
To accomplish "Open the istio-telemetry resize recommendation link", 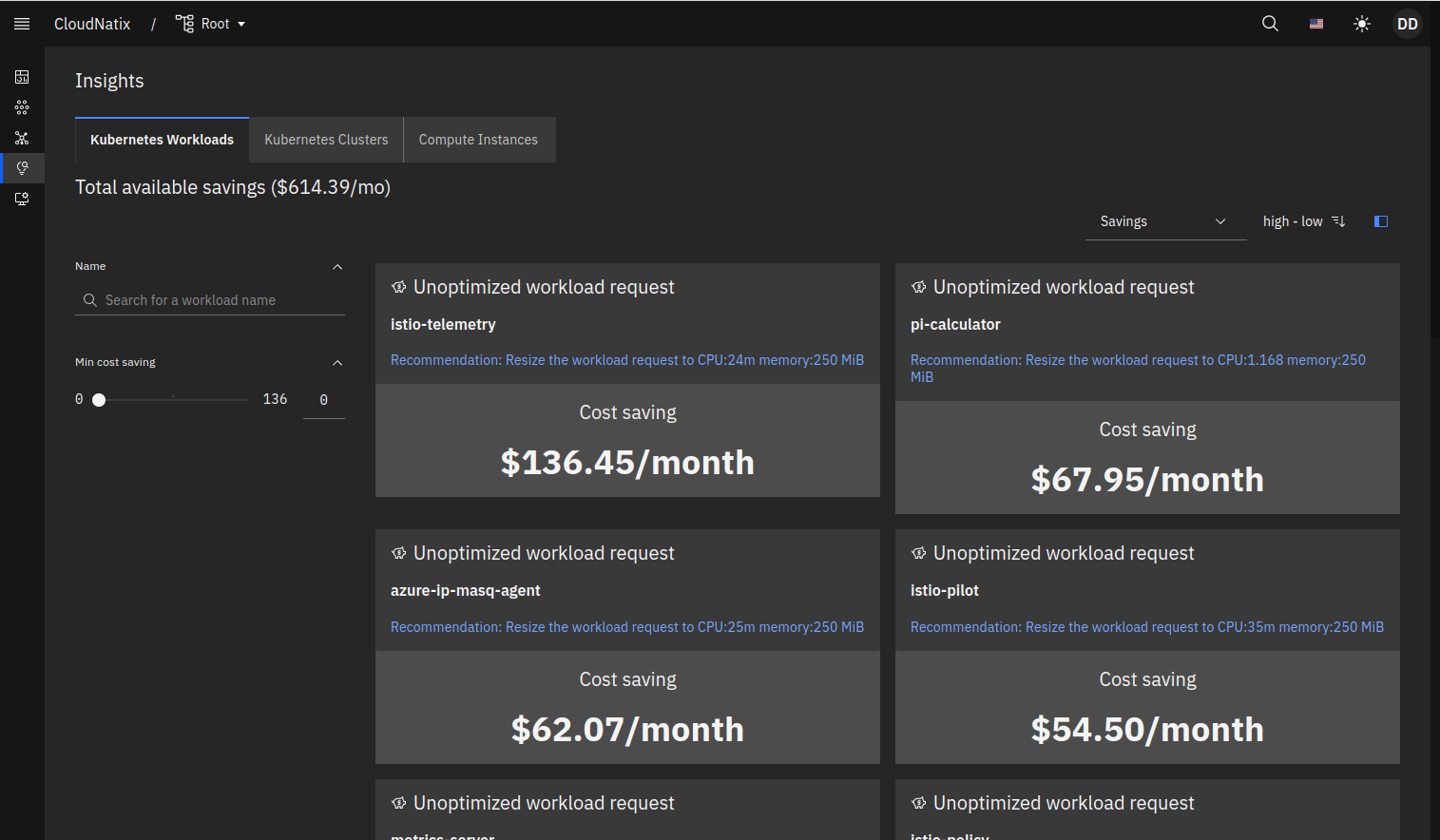I will (x=627, y=360).
